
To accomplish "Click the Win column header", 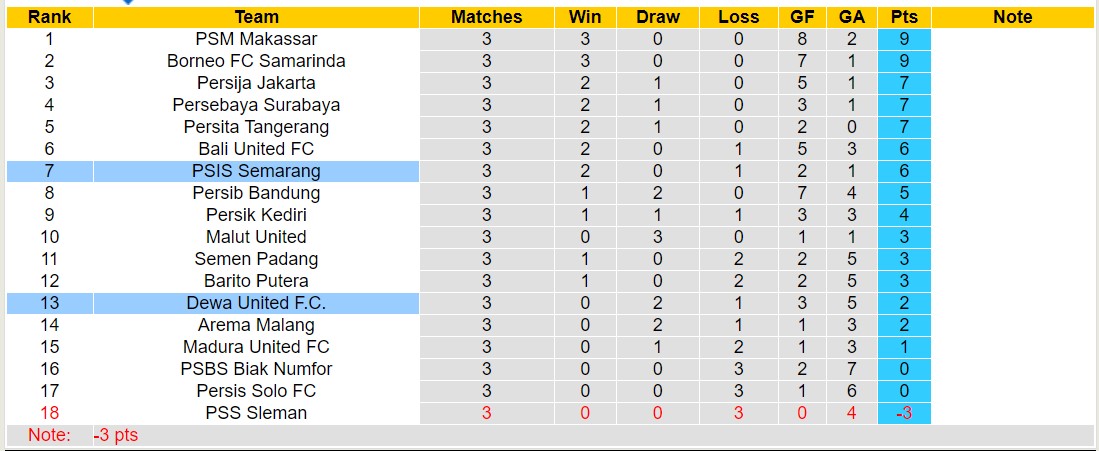I will pyautogui.click(x=584, y=17).
